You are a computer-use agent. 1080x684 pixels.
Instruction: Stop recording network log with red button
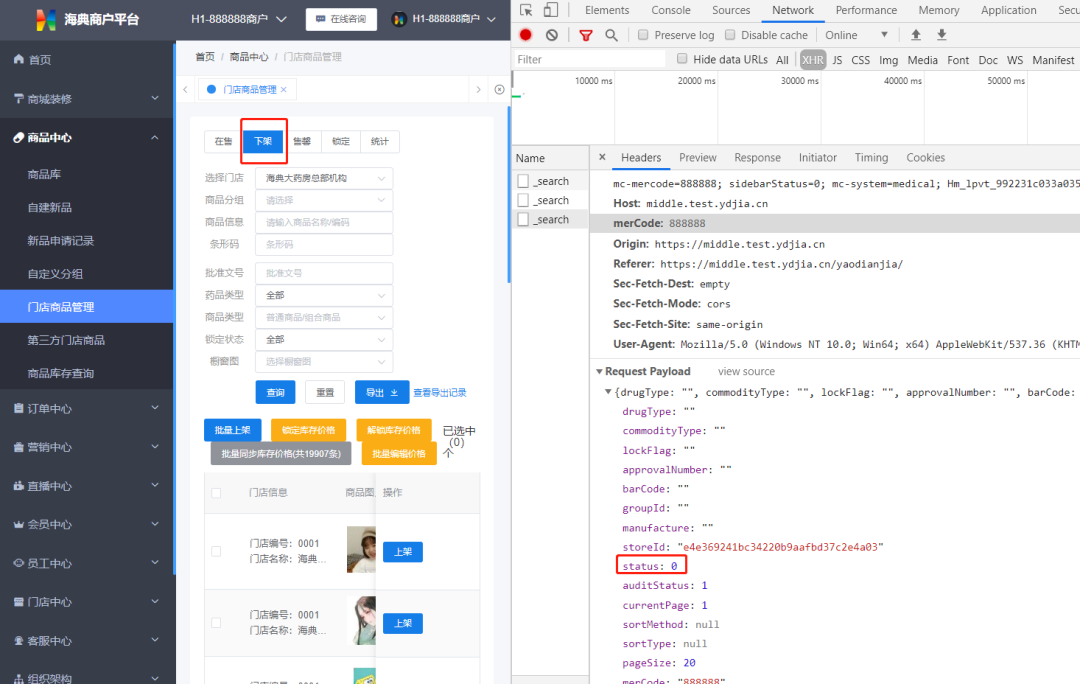click(526, 34)
